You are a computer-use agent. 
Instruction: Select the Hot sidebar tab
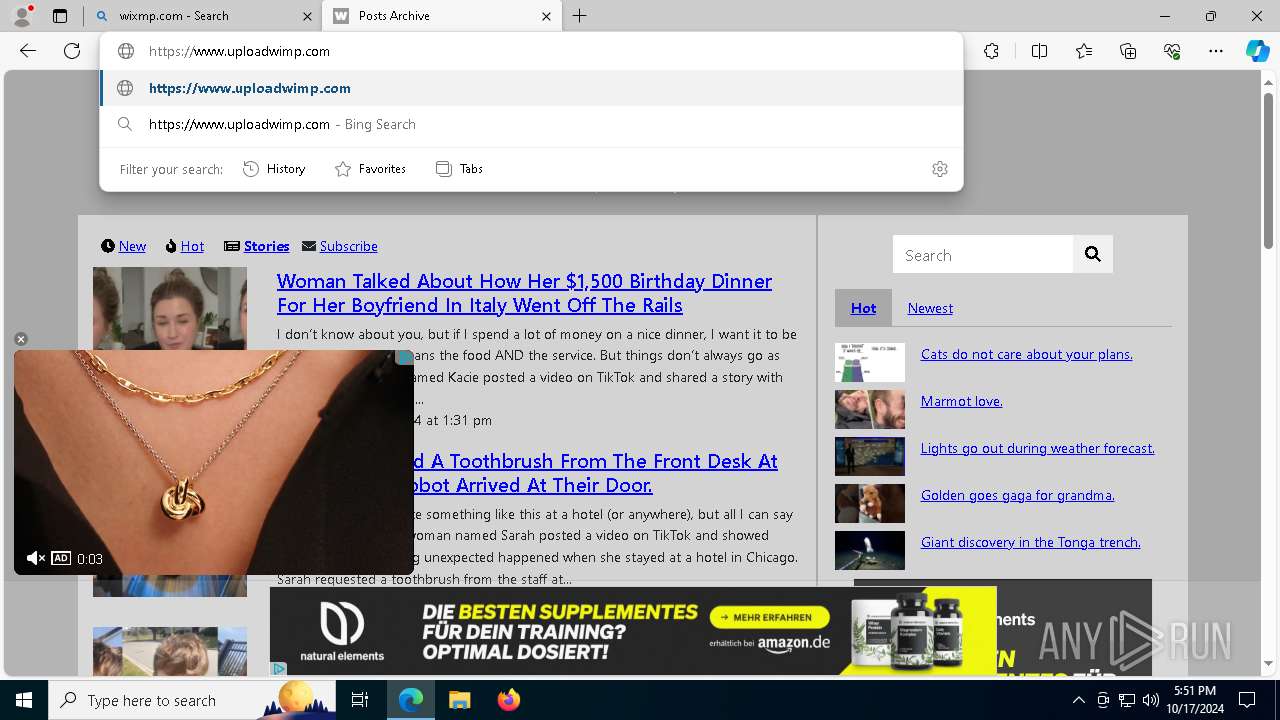coord(863,308)
